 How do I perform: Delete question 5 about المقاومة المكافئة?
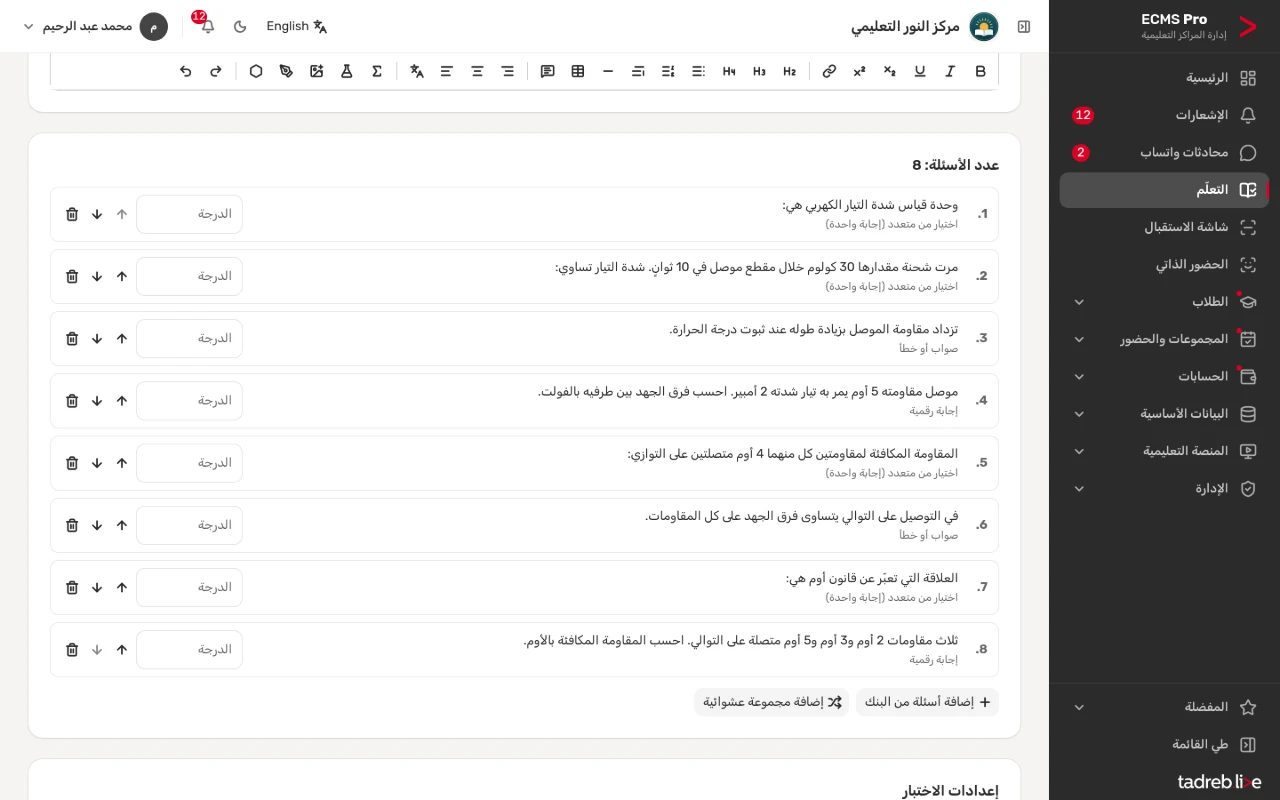72,463
